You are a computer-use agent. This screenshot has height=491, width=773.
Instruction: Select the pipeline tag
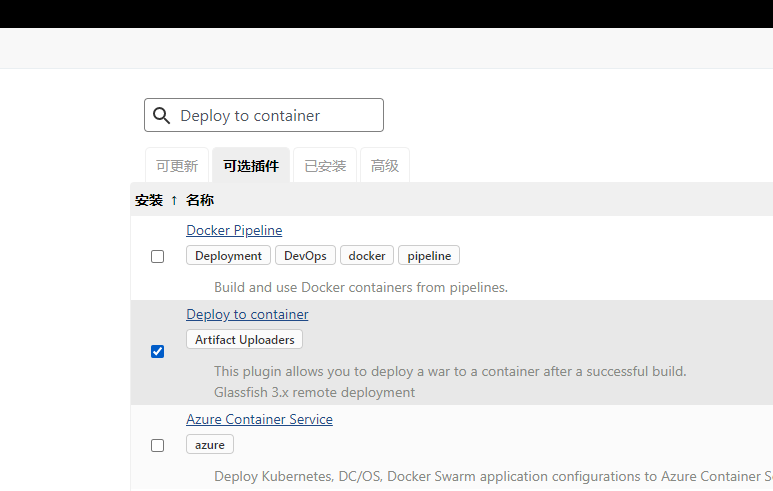pos(429,256)
